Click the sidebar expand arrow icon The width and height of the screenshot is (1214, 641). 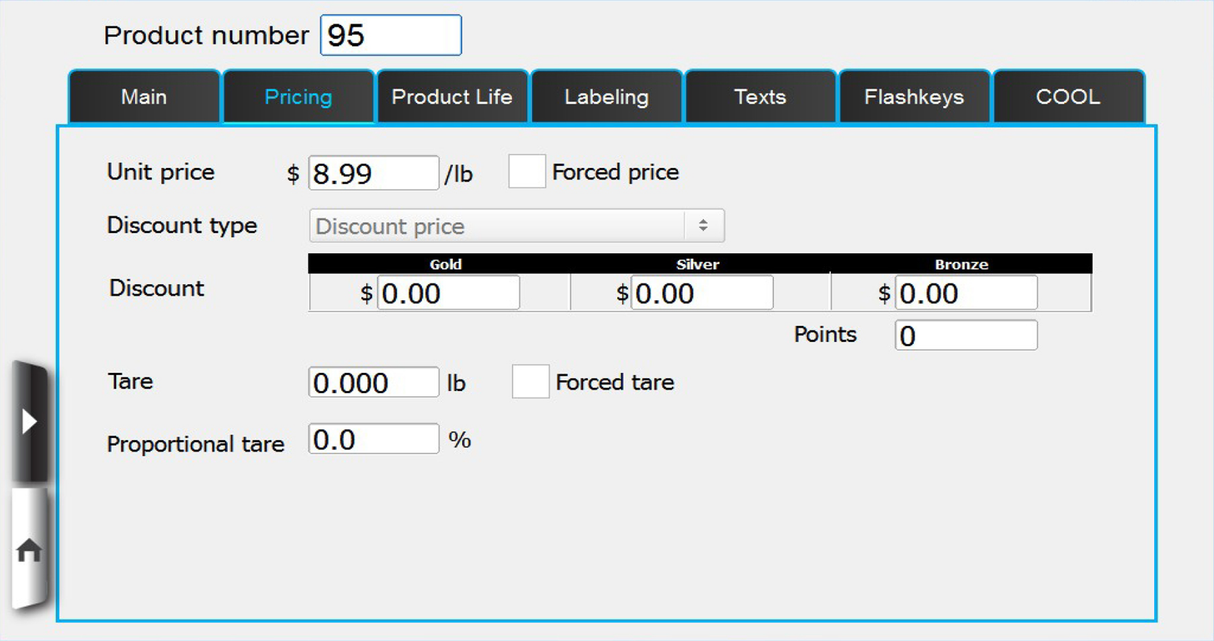click(30, 421)
